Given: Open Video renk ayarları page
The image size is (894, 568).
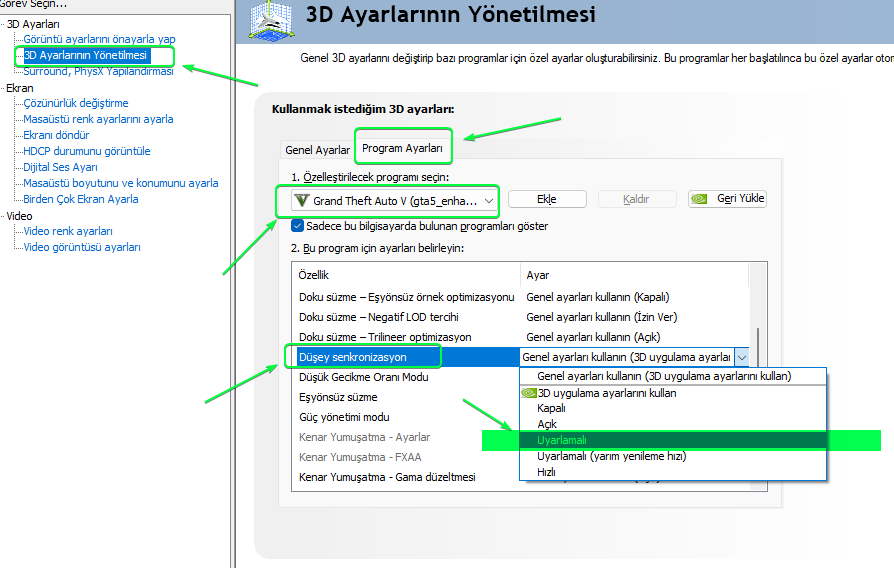Looking at the screenshot, I should point(68,231).
